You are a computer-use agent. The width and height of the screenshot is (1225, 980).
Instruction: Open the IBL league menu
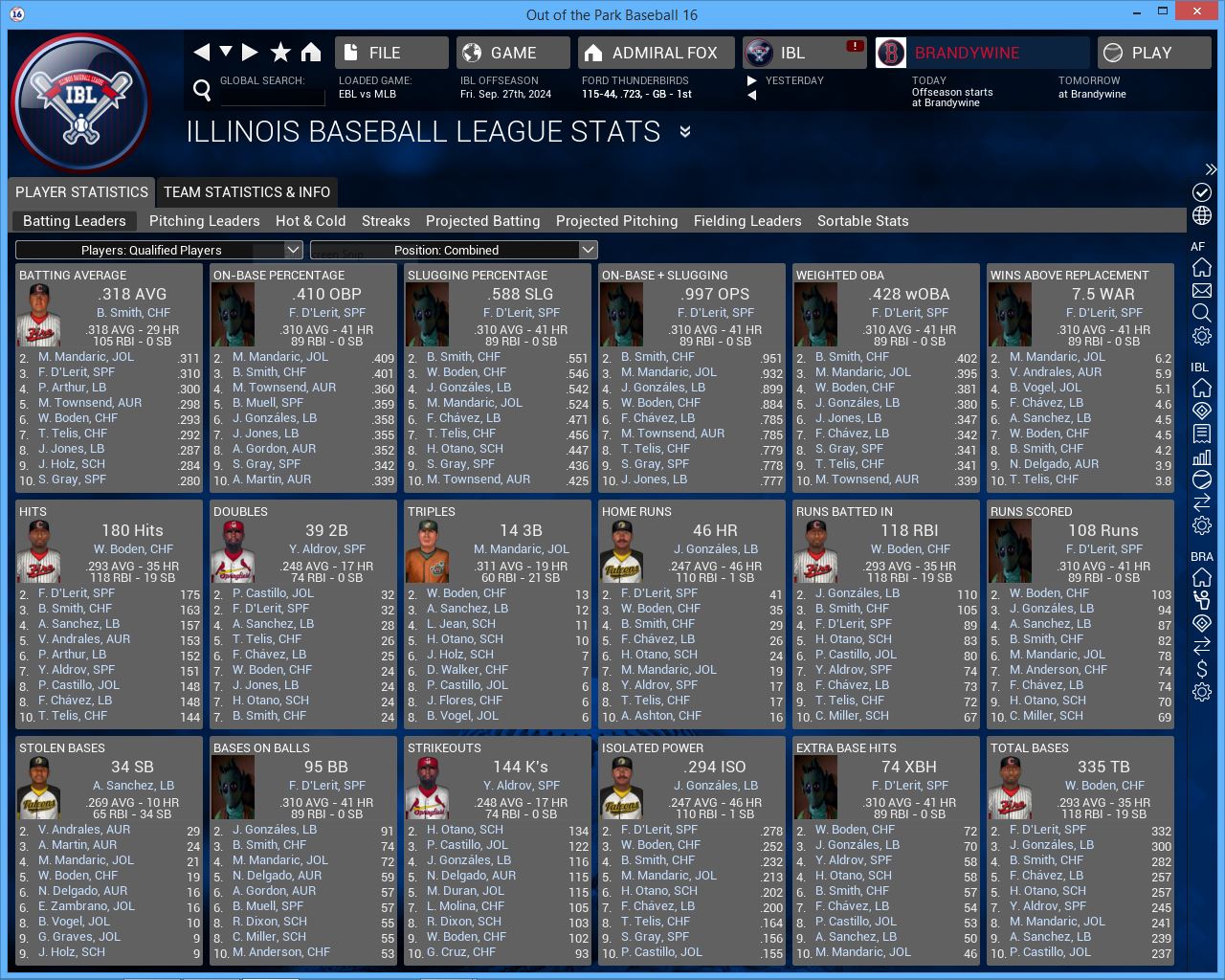click(x=805, y=53)
